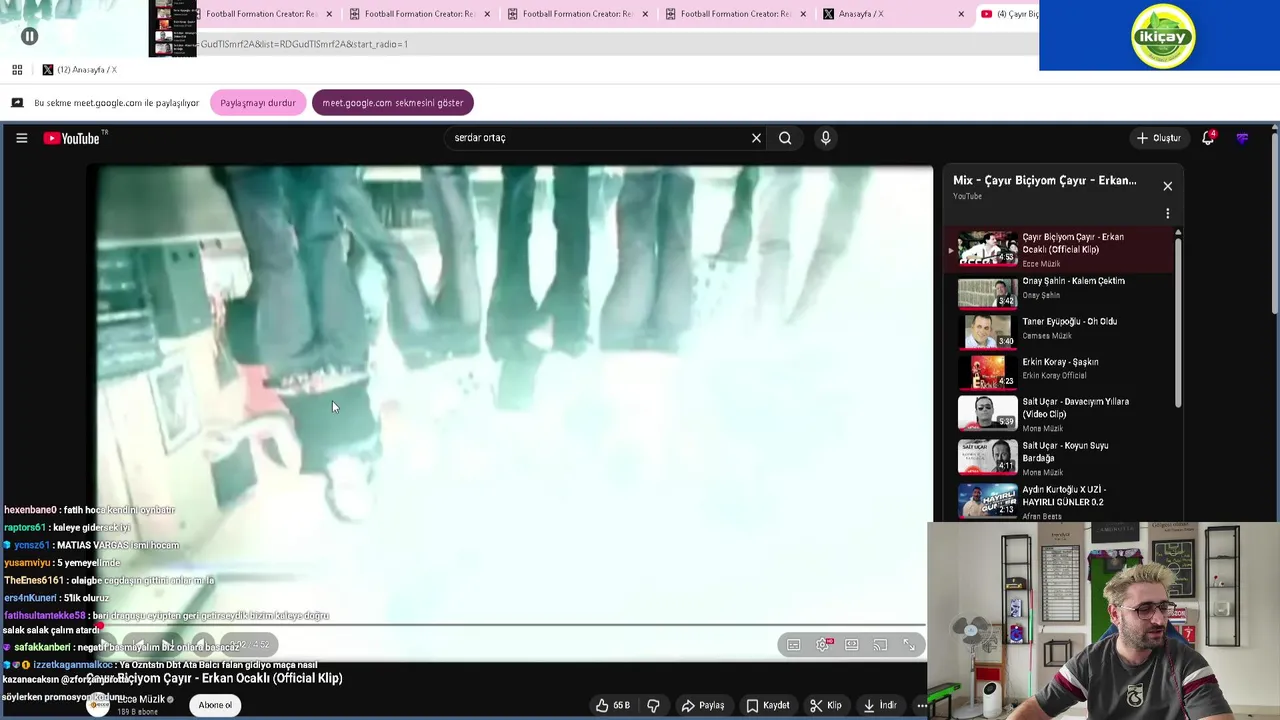Create a clip with Klip button
Image resolution: width=1280 pixels, height=720 pixels.
coord(826,705)
